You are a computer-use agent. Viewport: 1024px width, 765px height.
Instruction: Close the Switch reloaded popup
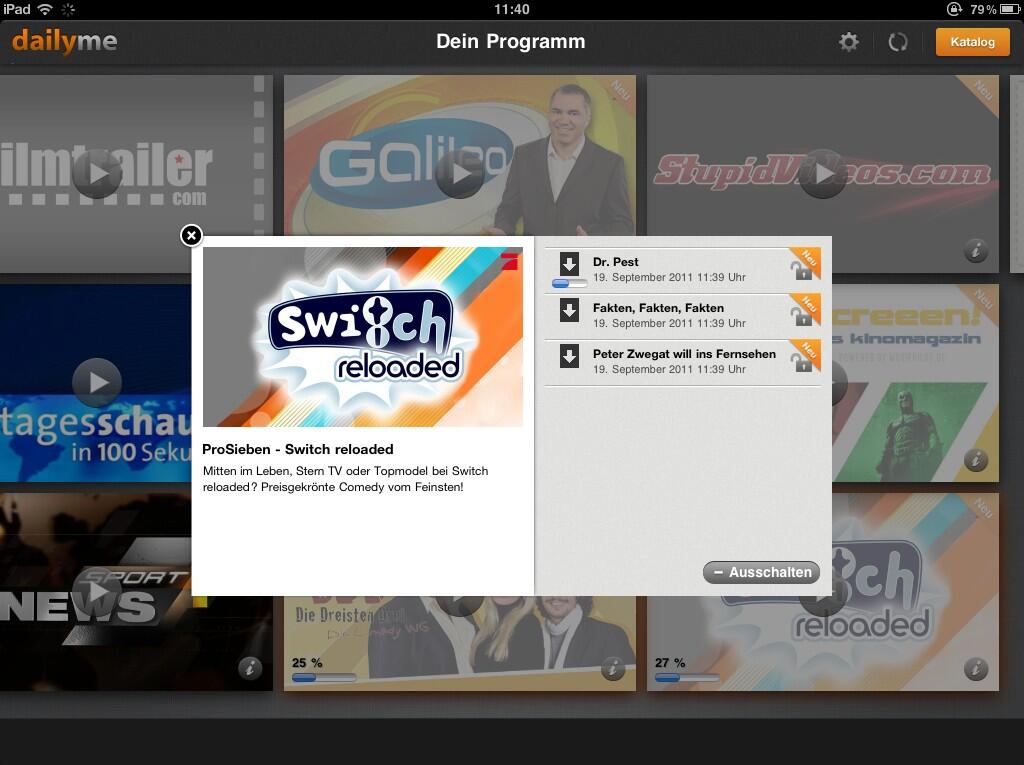tap(191, 235)
